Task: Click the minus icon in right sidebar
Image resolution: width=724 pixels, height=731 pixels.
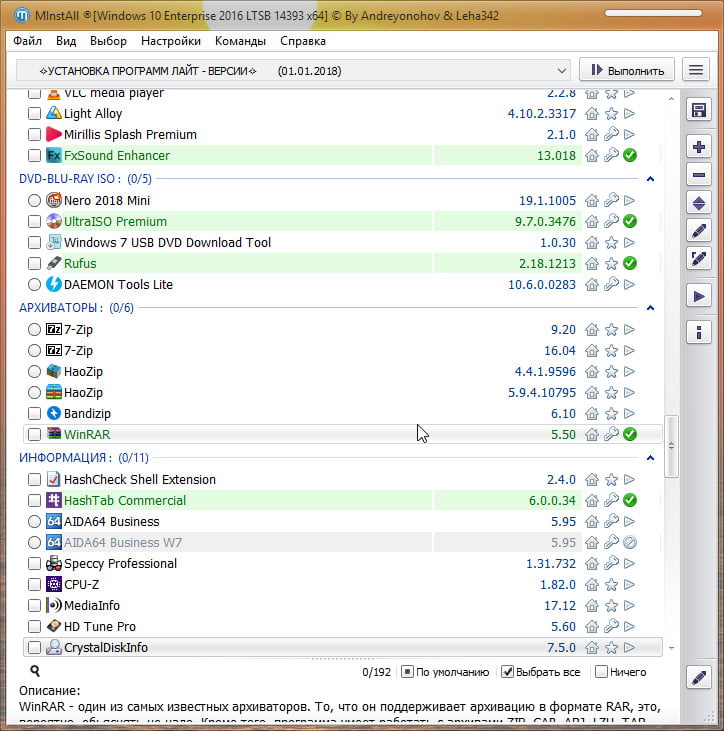Action: pos(699,175)
